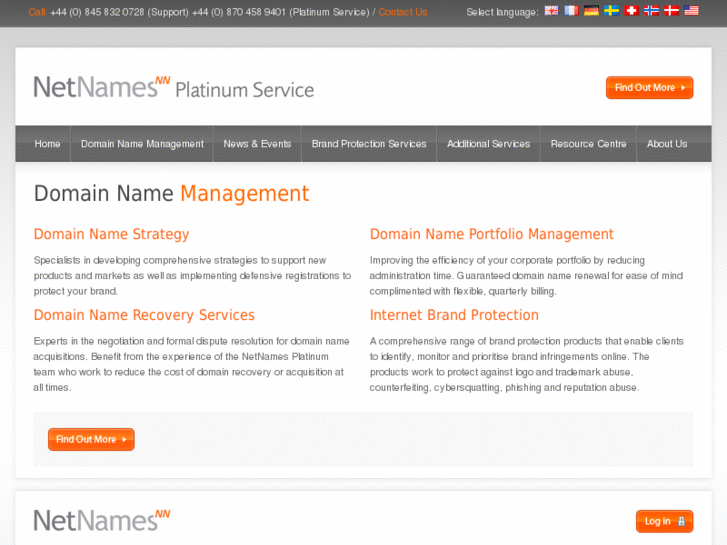Select the Swedish flag language
727x545 pixels.
tap(611, 11)
